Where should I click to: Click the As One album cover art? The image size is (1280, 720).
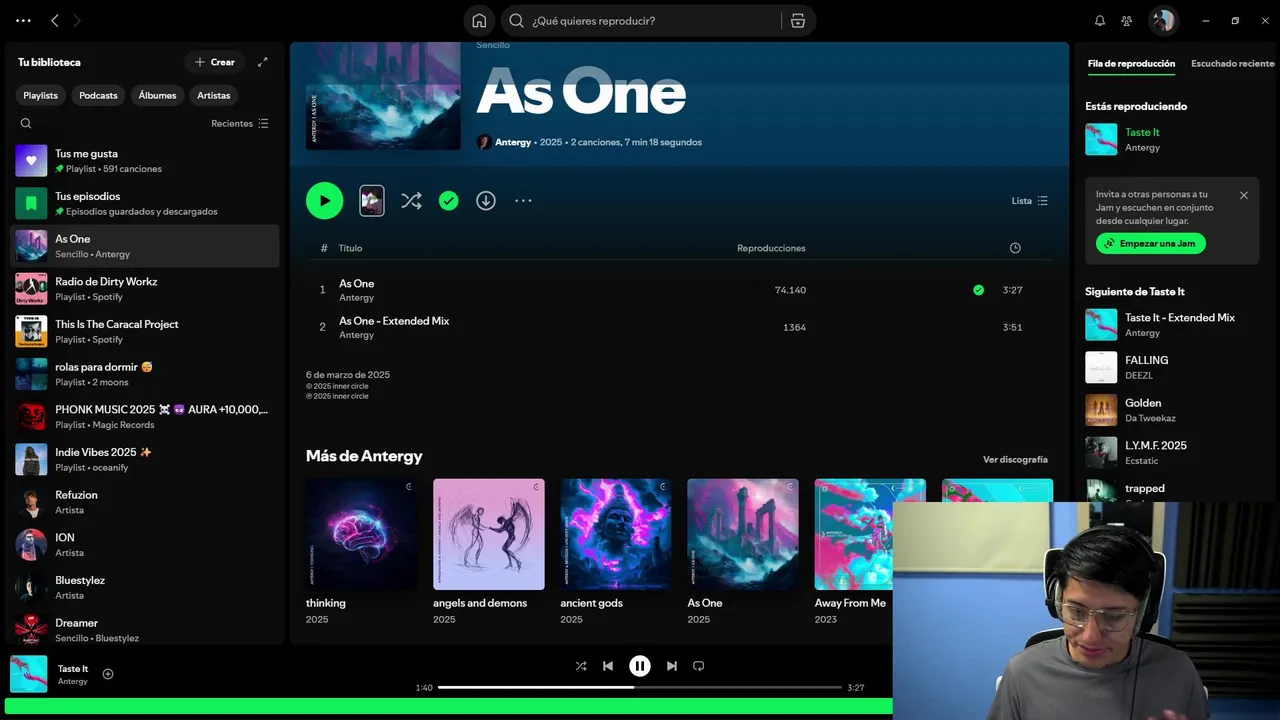pos(383,96)
